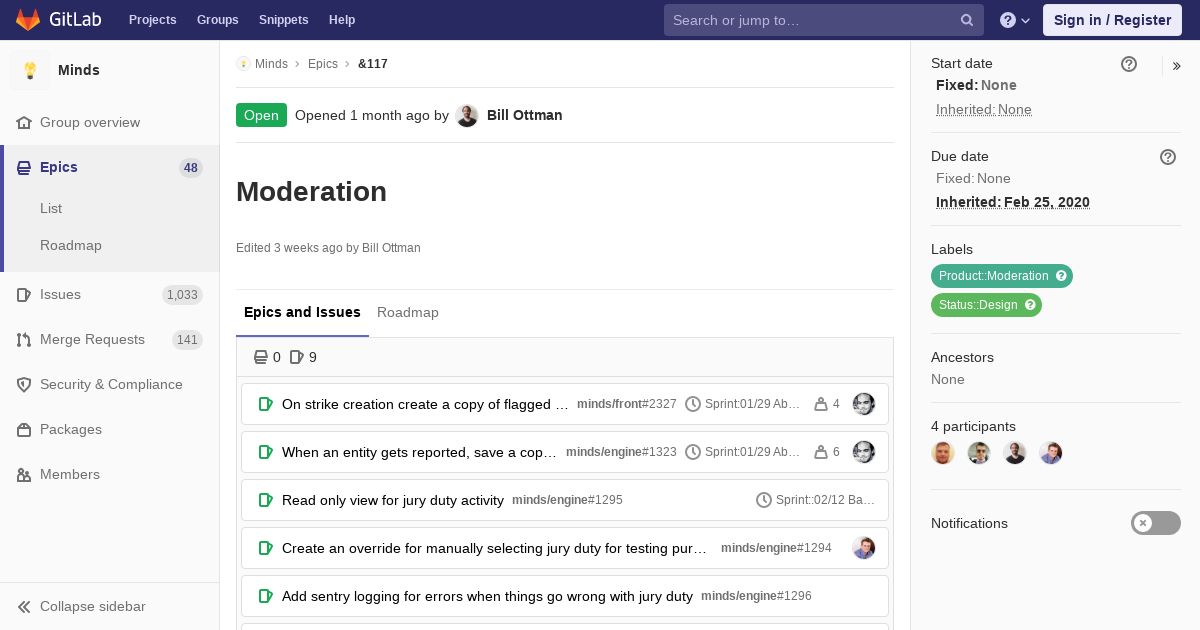Click the issue icon on minds/front#2327 row
1200x630 pixels.
point(266,404)
